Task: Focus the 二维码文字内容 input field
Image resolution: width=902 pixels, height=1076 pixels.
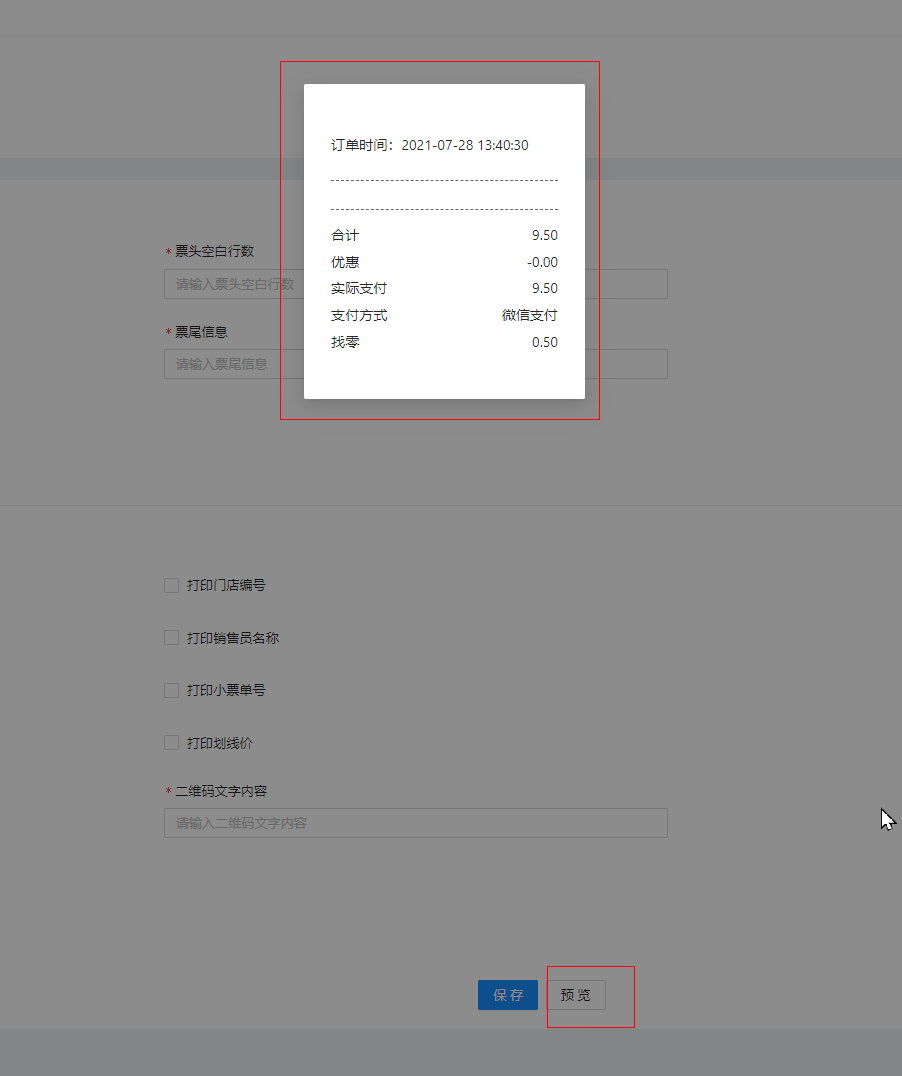Action: [415, 823]
